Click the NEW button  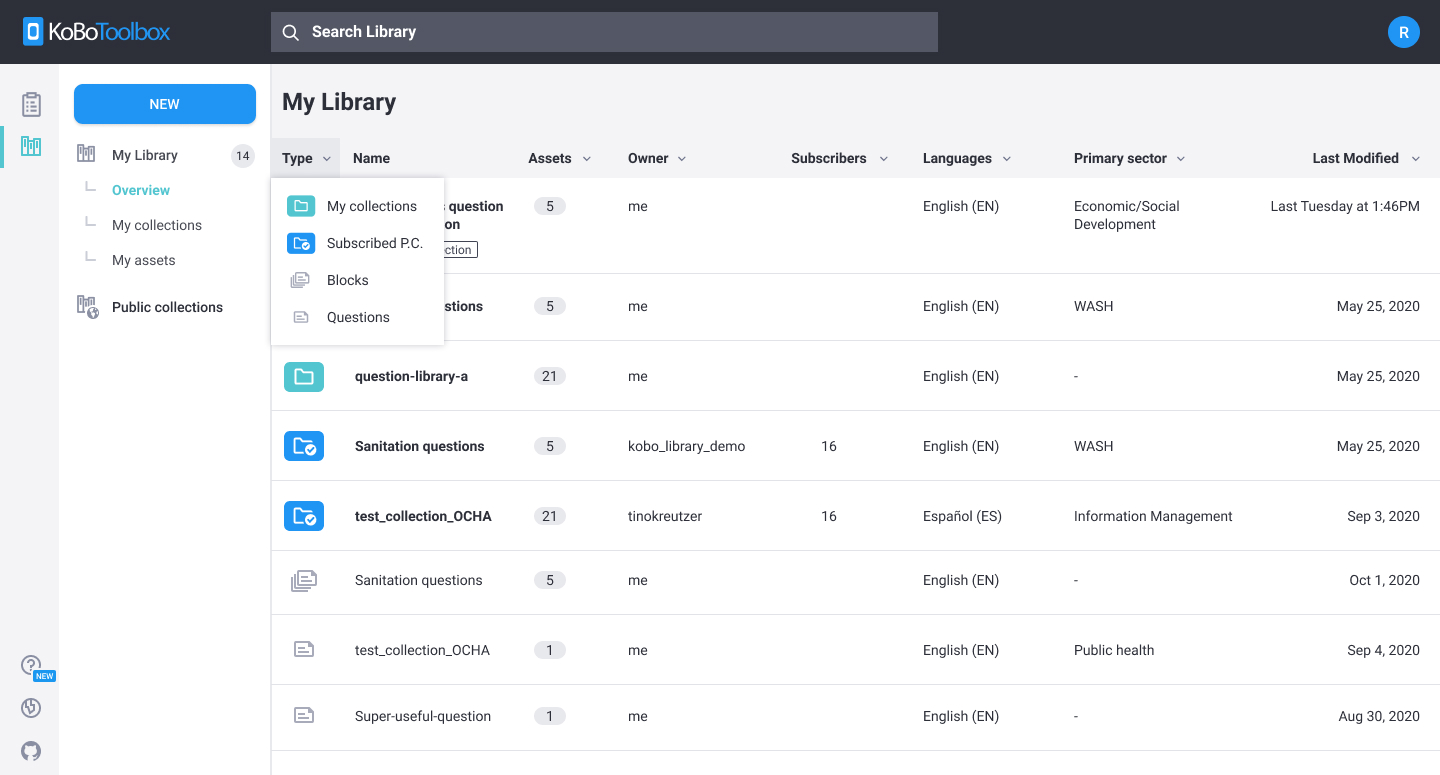tap(164, 104)
